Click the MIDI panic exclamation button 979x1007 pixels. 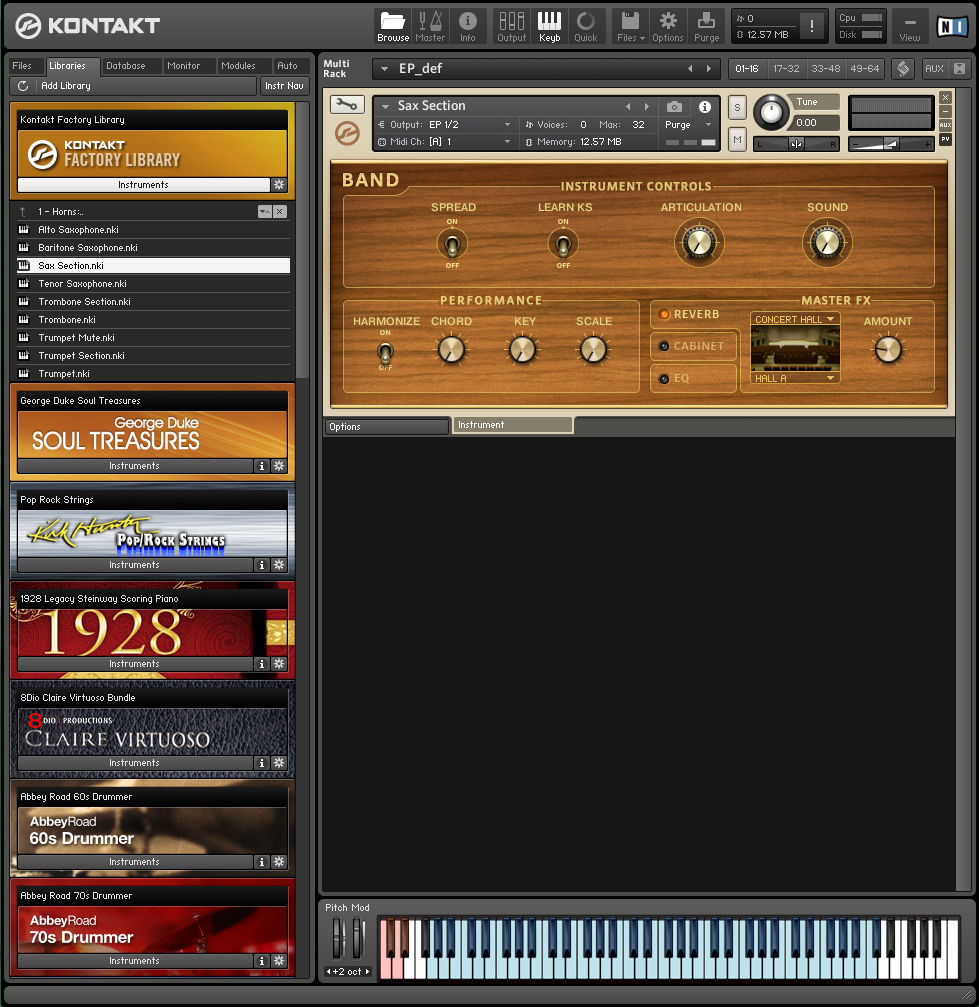click(812, 26)
